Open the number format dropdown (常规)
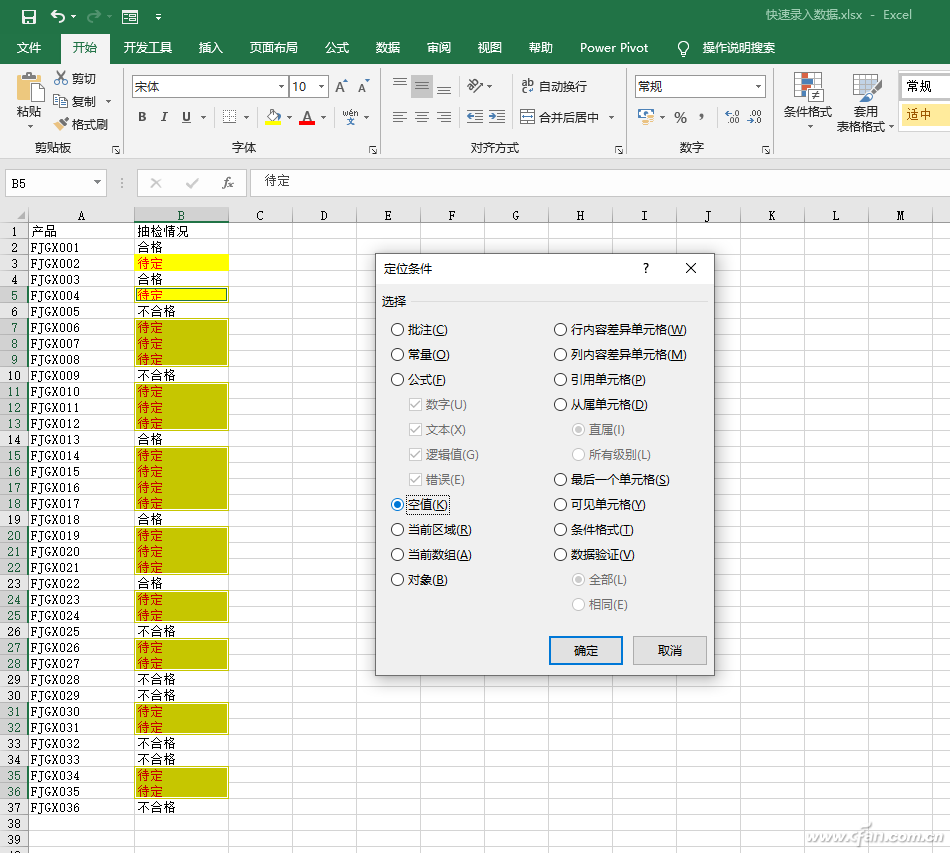Screen dimensions: 950x853 pyautogui.click(x=758, y=87)
